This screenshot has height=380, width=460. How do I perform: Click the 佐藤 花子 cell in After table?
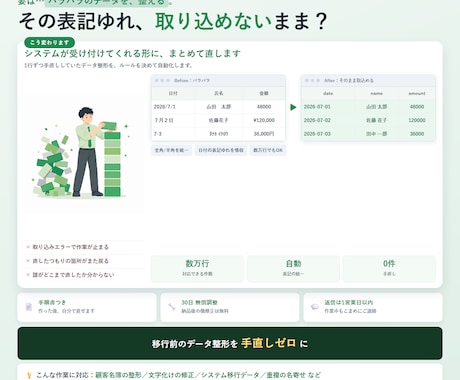pos(377,120)
